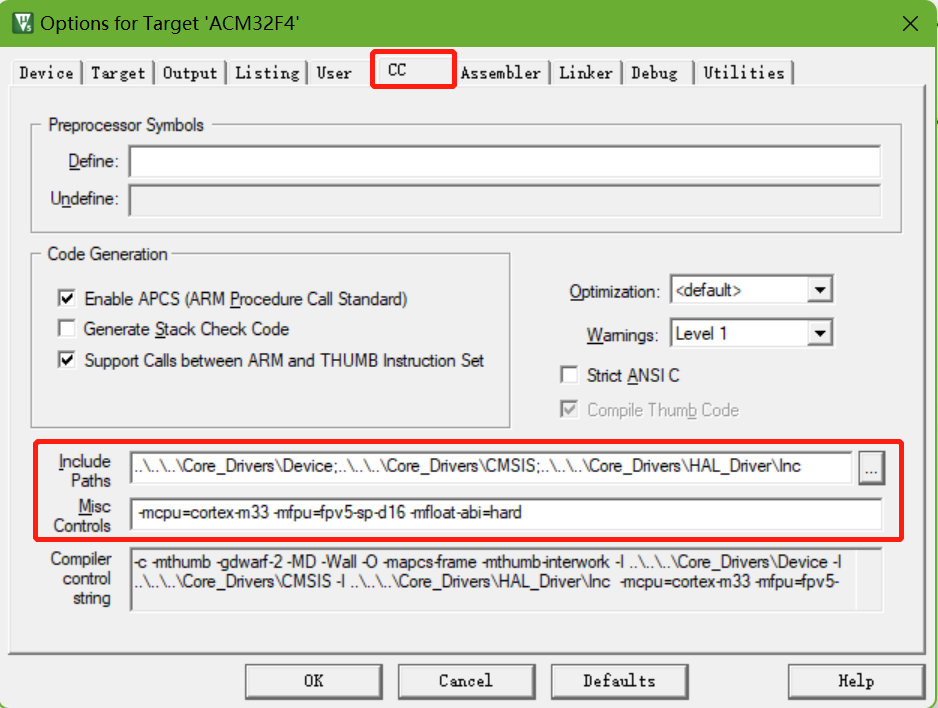
Task: Switch to the Assembler tab
Action: 500,73
